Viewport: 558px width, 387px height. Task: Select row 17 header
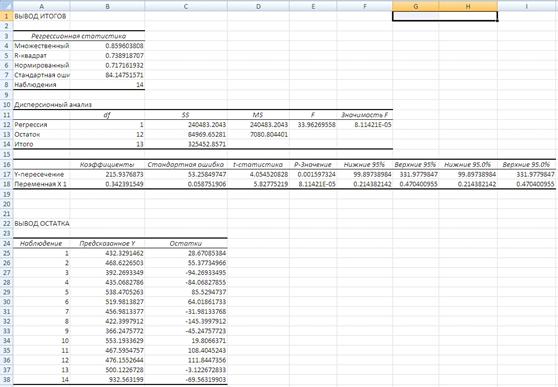6,174
